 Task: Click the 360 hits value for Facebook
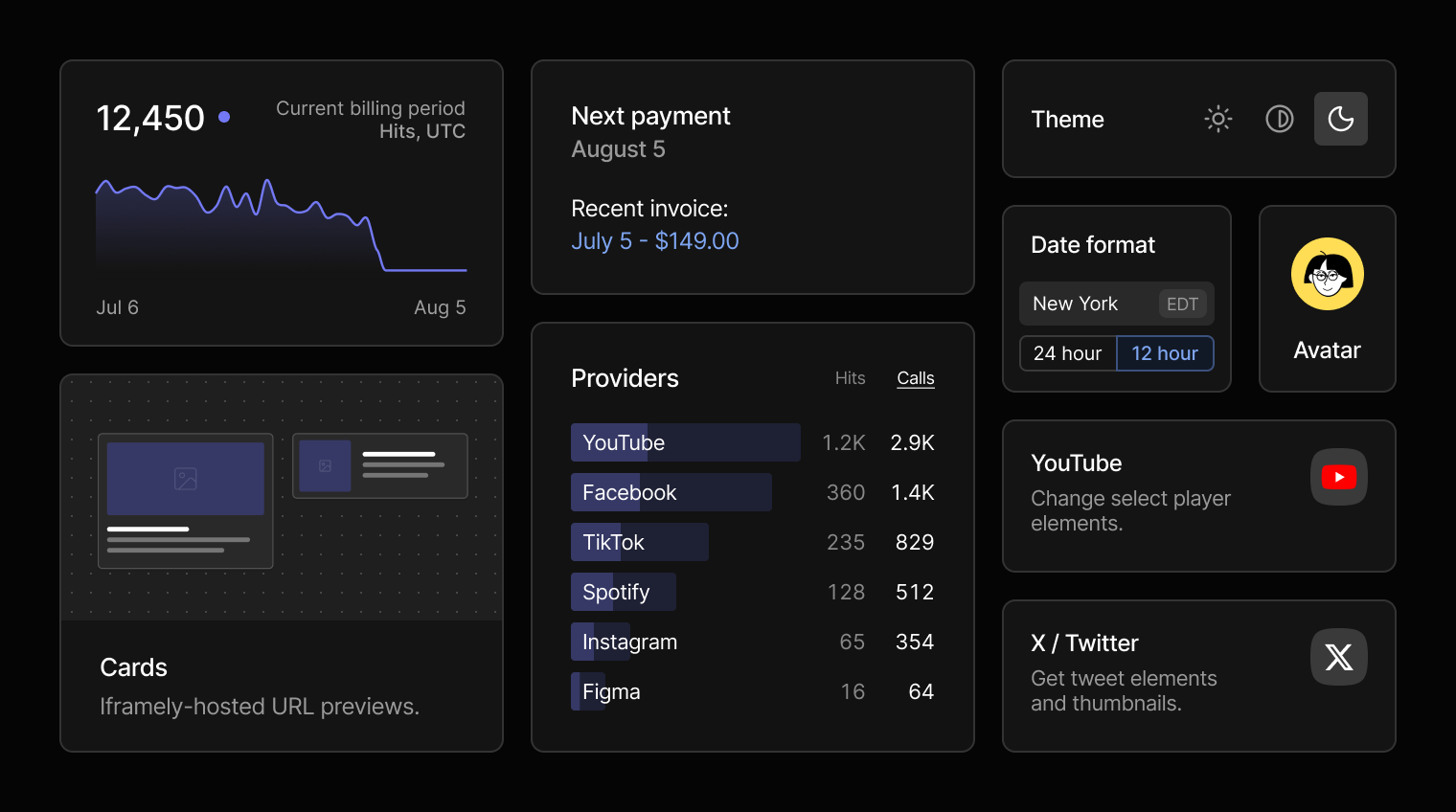pos(846,492)
